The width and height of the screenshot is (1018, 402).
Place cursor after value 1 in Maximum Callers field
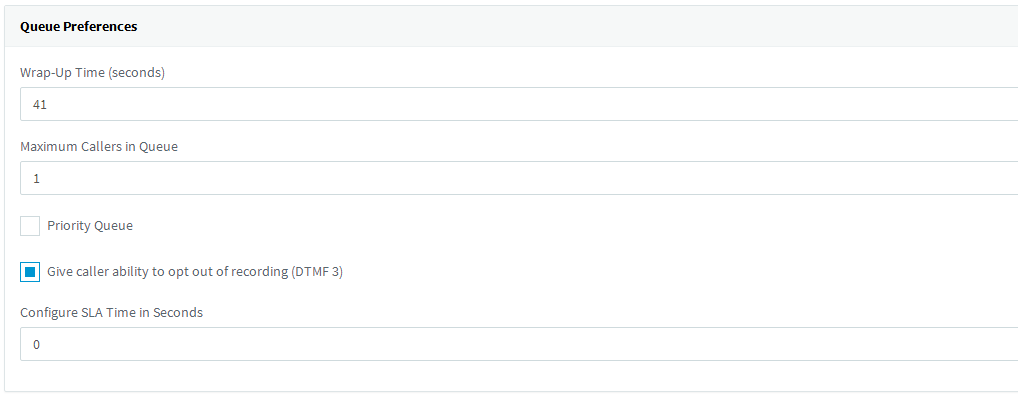42,178
